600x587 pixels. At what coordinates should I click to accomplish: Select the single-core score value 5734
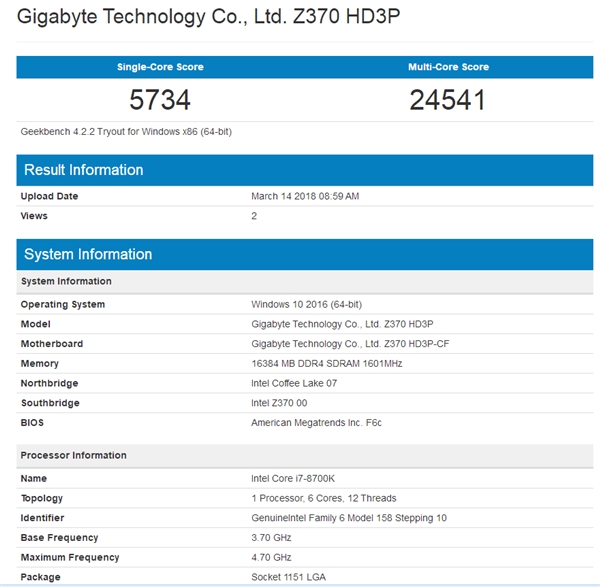(x=160, y=100)
